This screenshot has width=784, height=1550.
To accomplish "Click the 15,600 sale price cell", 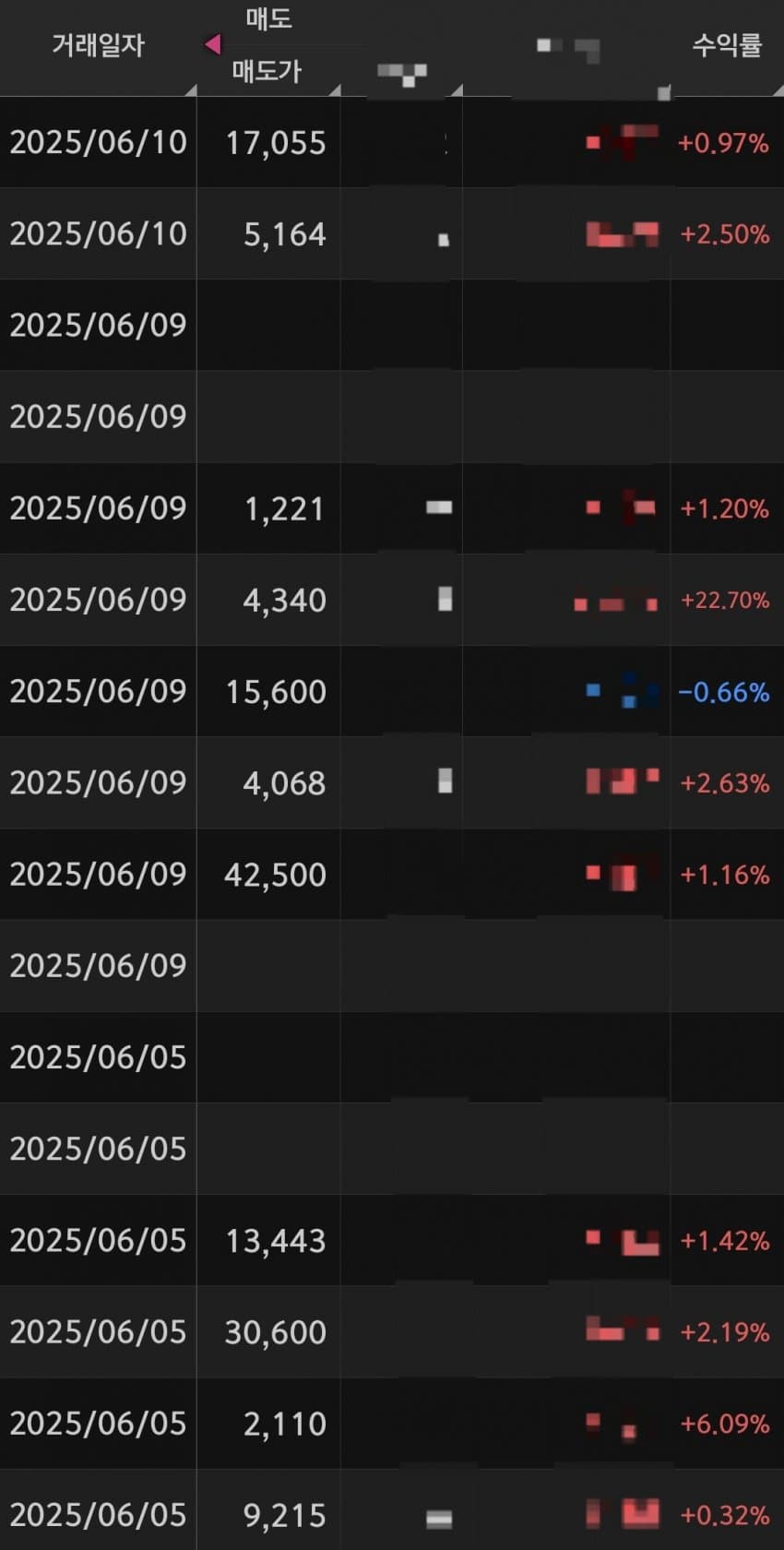I will [276, 692].
